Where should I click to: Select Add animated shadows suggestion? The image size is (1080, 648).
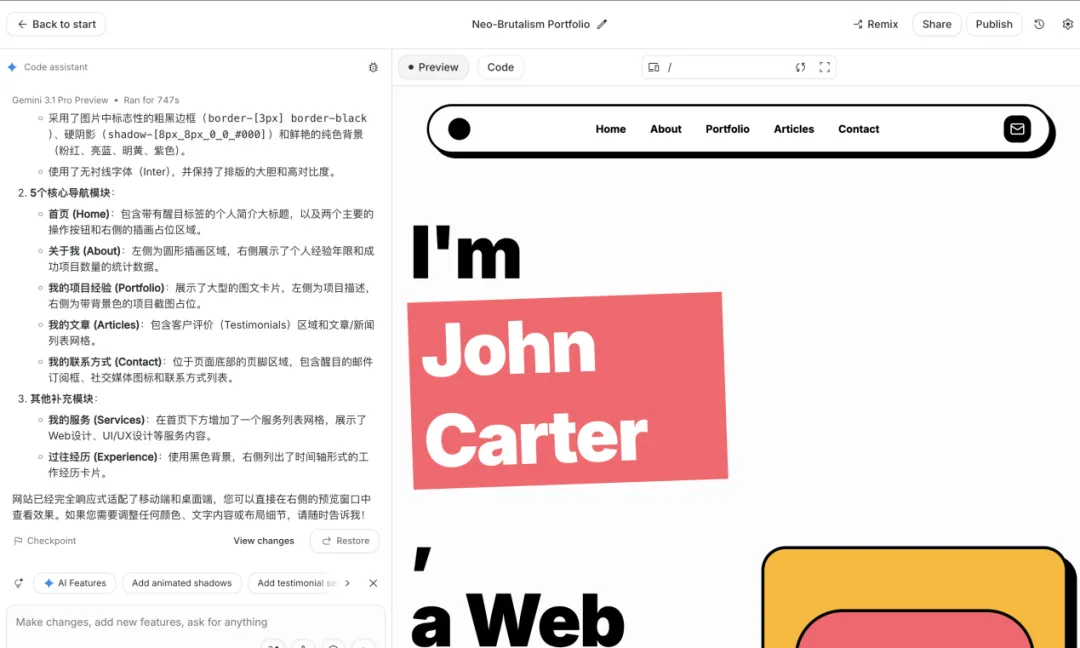(182, 583)
